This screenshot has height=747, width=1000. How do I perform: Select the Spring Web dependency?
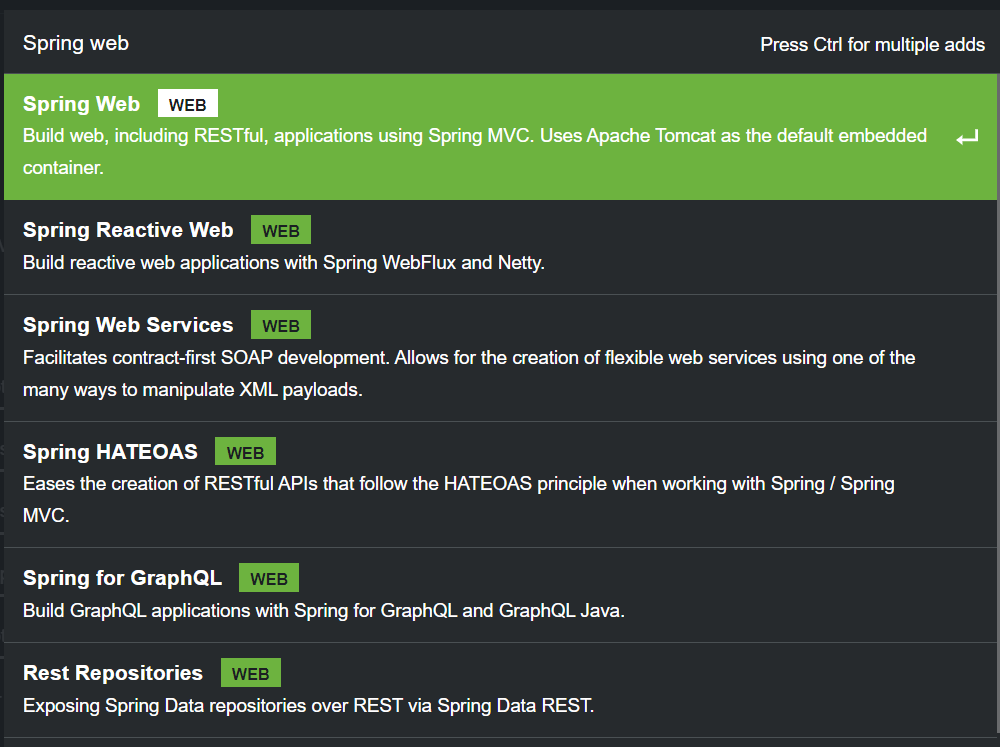[500, 137]
